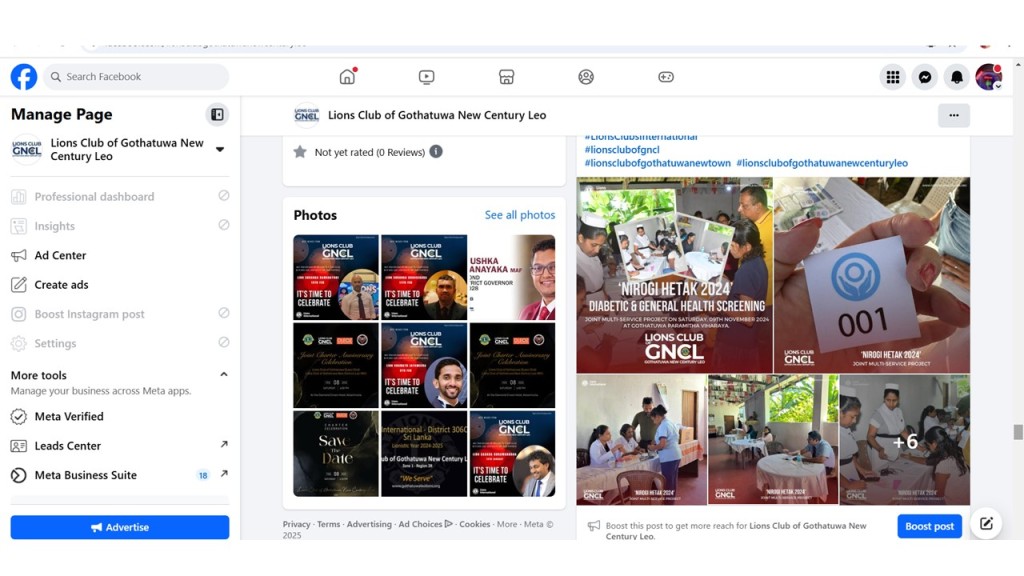Click the Boost post button
Image resolution: width=1024 pixels, height=576 pixels.
coord(929,526)
